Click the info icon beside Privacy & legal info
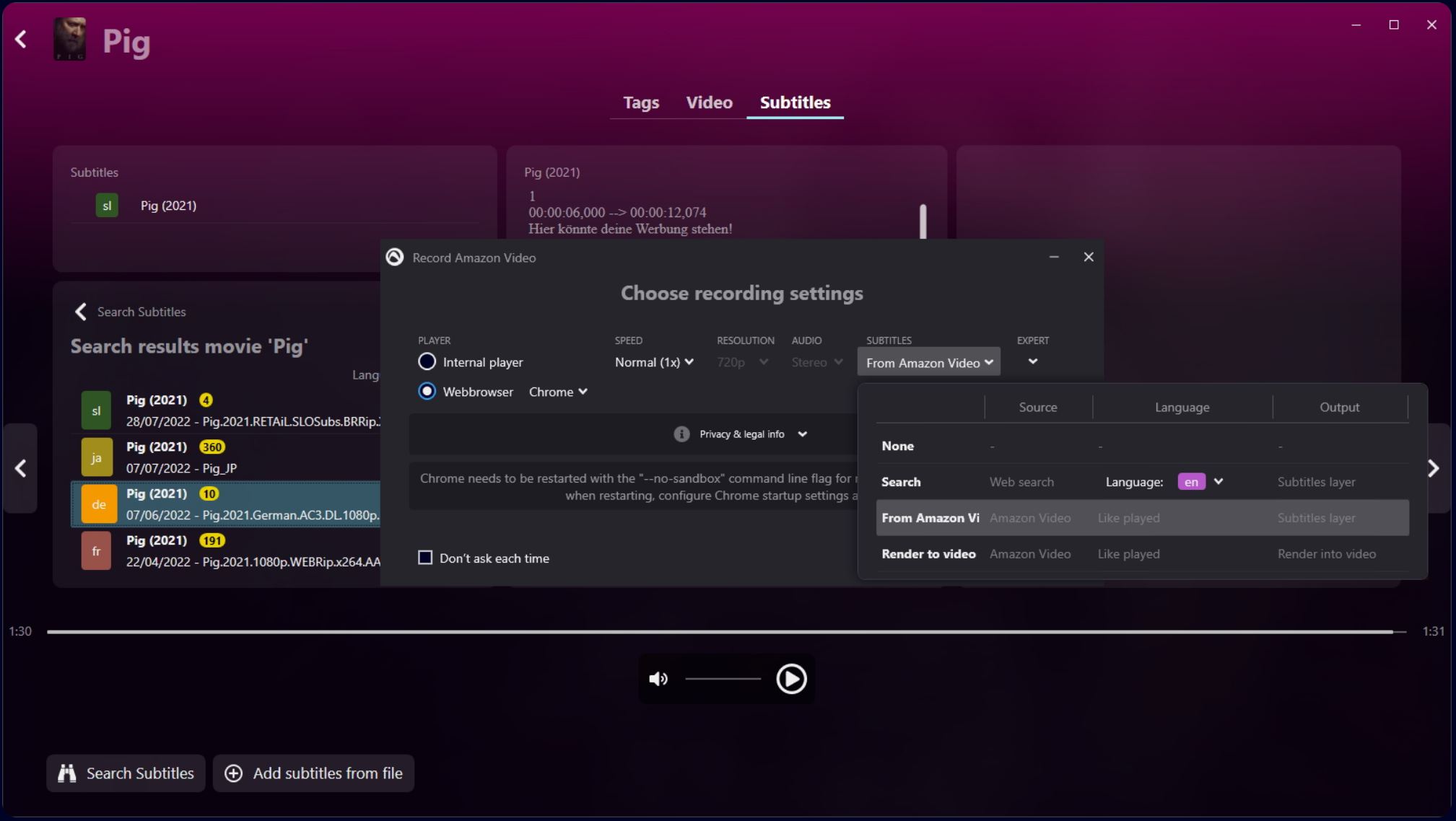Viewport: 1456px width, 821px height. pos(681,434)
